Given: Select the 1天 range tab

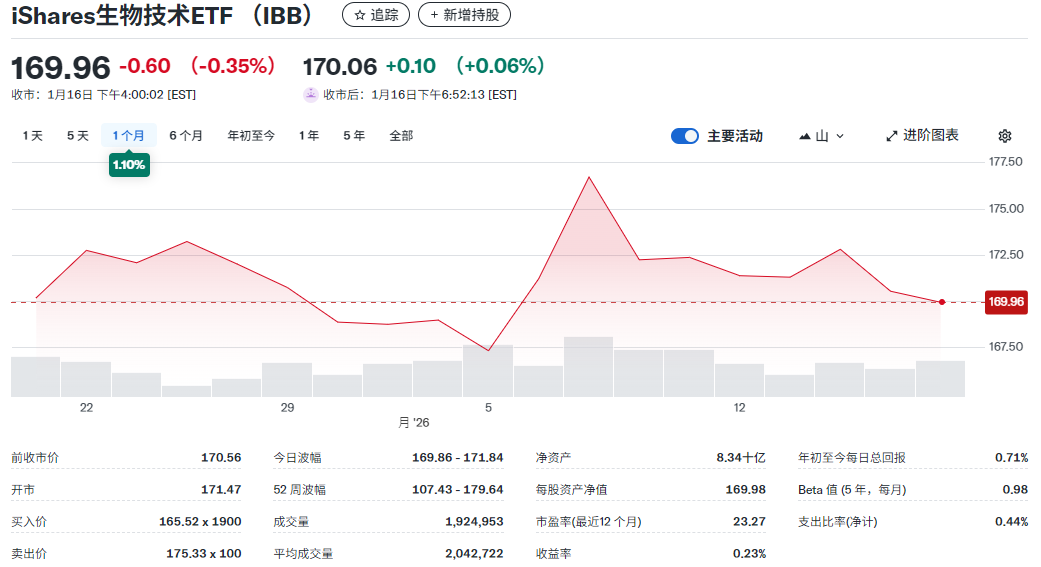Looking at the screenshot, I should pos(33,135).
